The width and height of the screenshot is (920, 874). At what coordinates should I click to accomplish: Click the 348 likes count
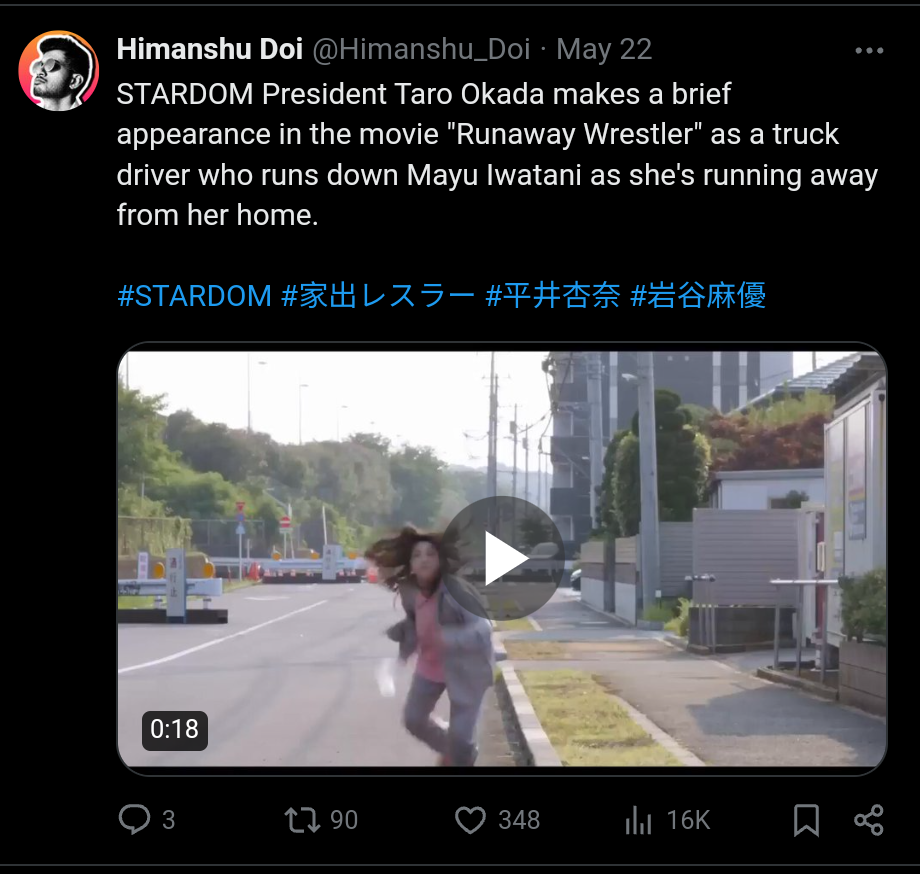point(519,820)
